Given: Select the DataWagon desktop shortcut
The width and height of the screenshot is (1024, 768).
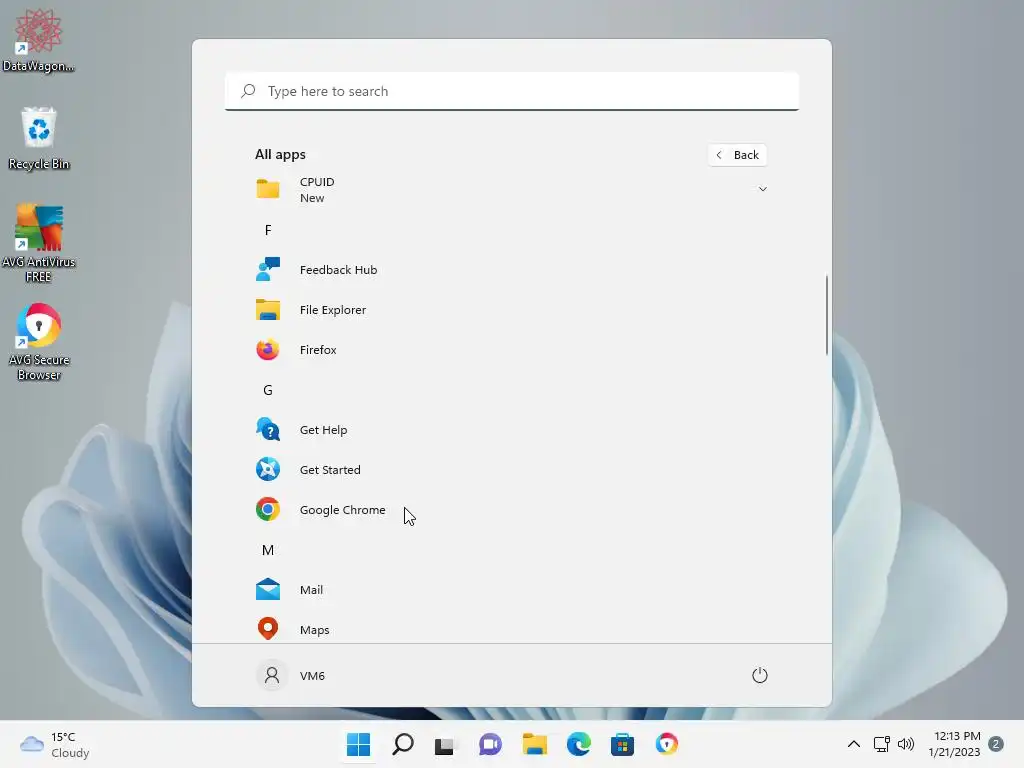Looking at the screenshot, I should coord(39,40).
